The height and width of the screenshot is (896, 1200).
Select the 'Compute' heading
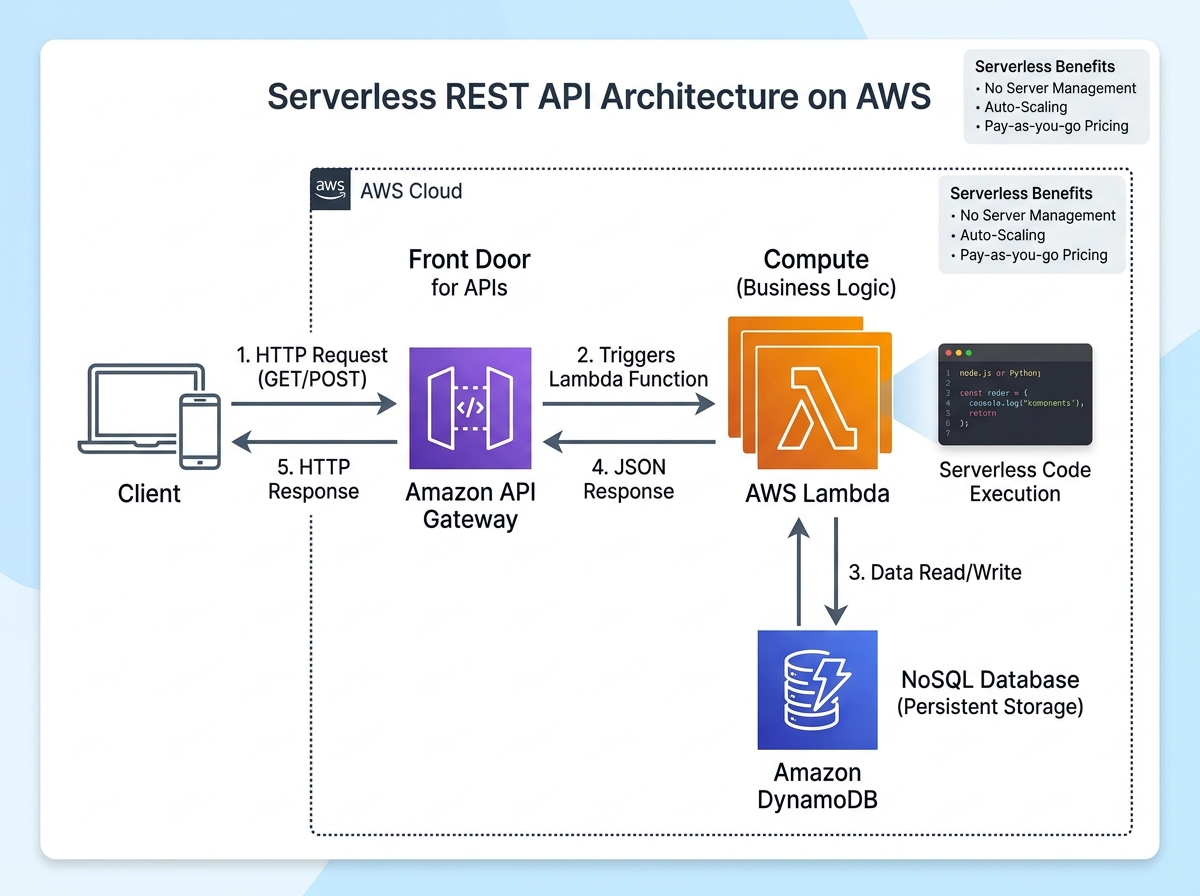coord(816,260)
